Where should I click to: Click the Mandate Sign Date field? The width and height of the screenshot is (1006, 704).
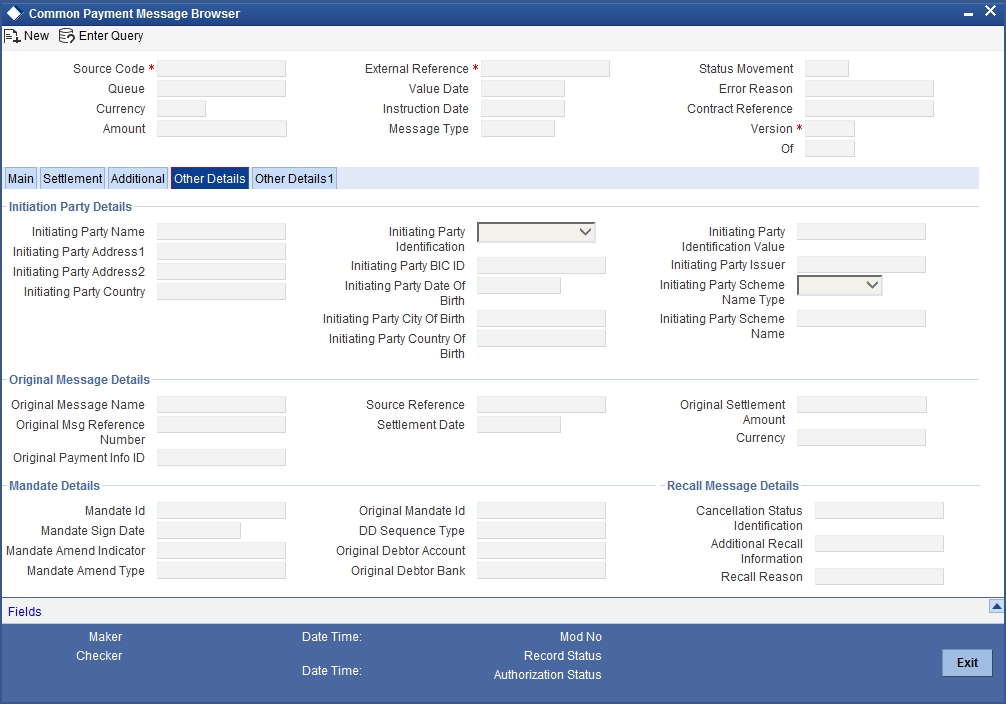click(x=199, y=531)
